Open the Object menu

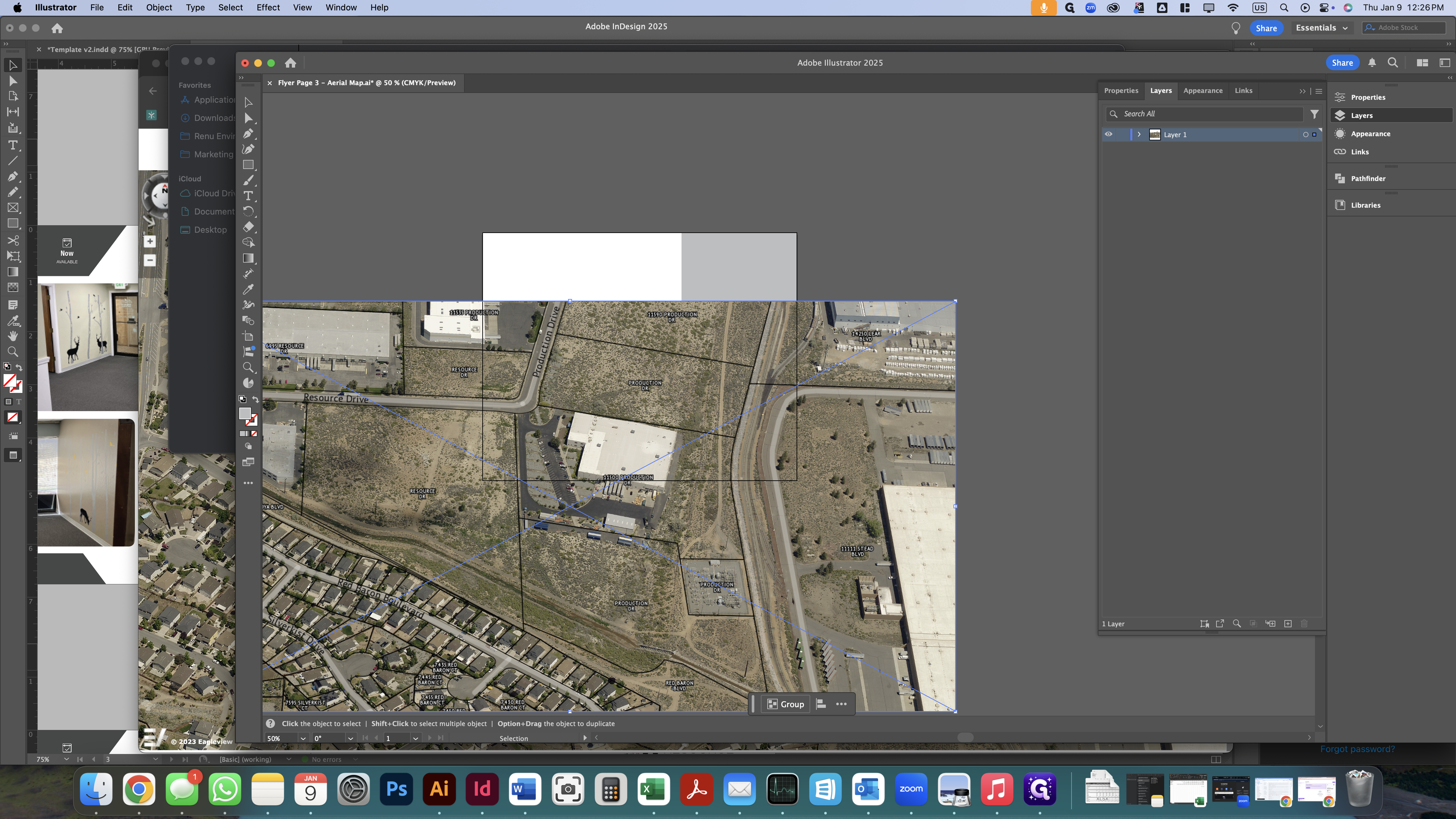click(x=159, y=7)
